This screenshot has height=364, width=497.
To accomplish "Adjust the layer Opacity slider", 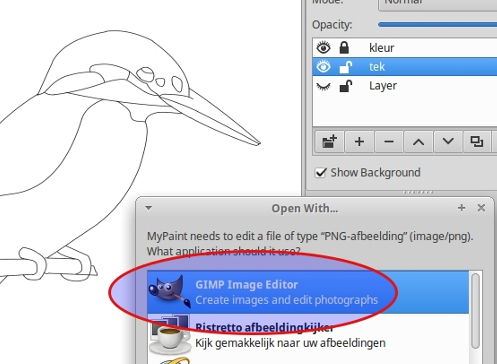I will [437, 25].
